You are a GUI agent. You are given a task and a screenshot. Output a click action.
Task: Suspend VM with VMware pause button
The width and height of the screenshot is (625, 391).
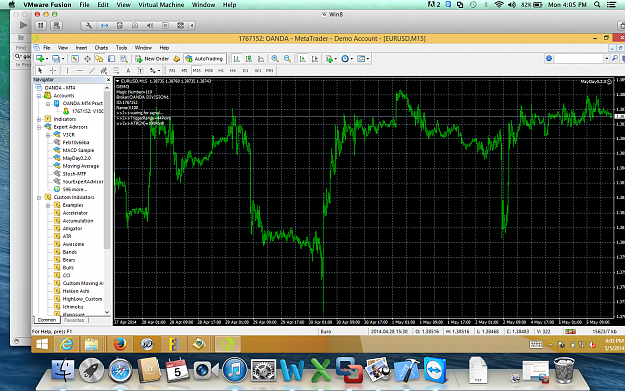tap(41, 26)
